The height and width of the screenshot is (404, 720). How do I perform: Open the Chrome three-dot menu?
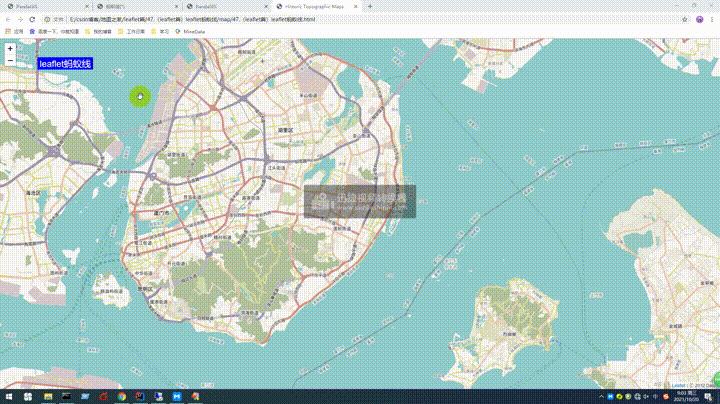click(x=712, y=19)
